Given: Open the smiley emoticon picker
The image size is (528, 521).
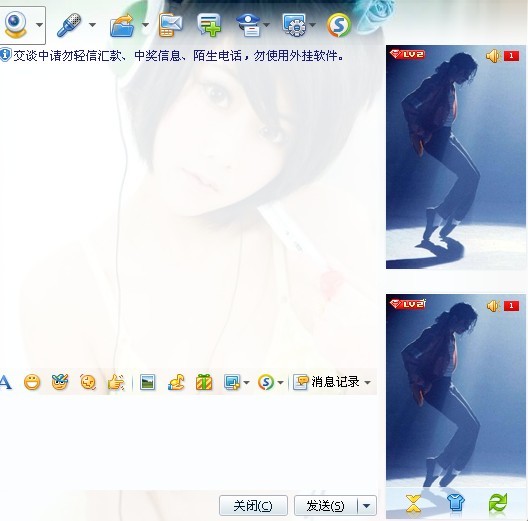Looking at the screenshot, I should pyautogui.click(x=32, y=383).
